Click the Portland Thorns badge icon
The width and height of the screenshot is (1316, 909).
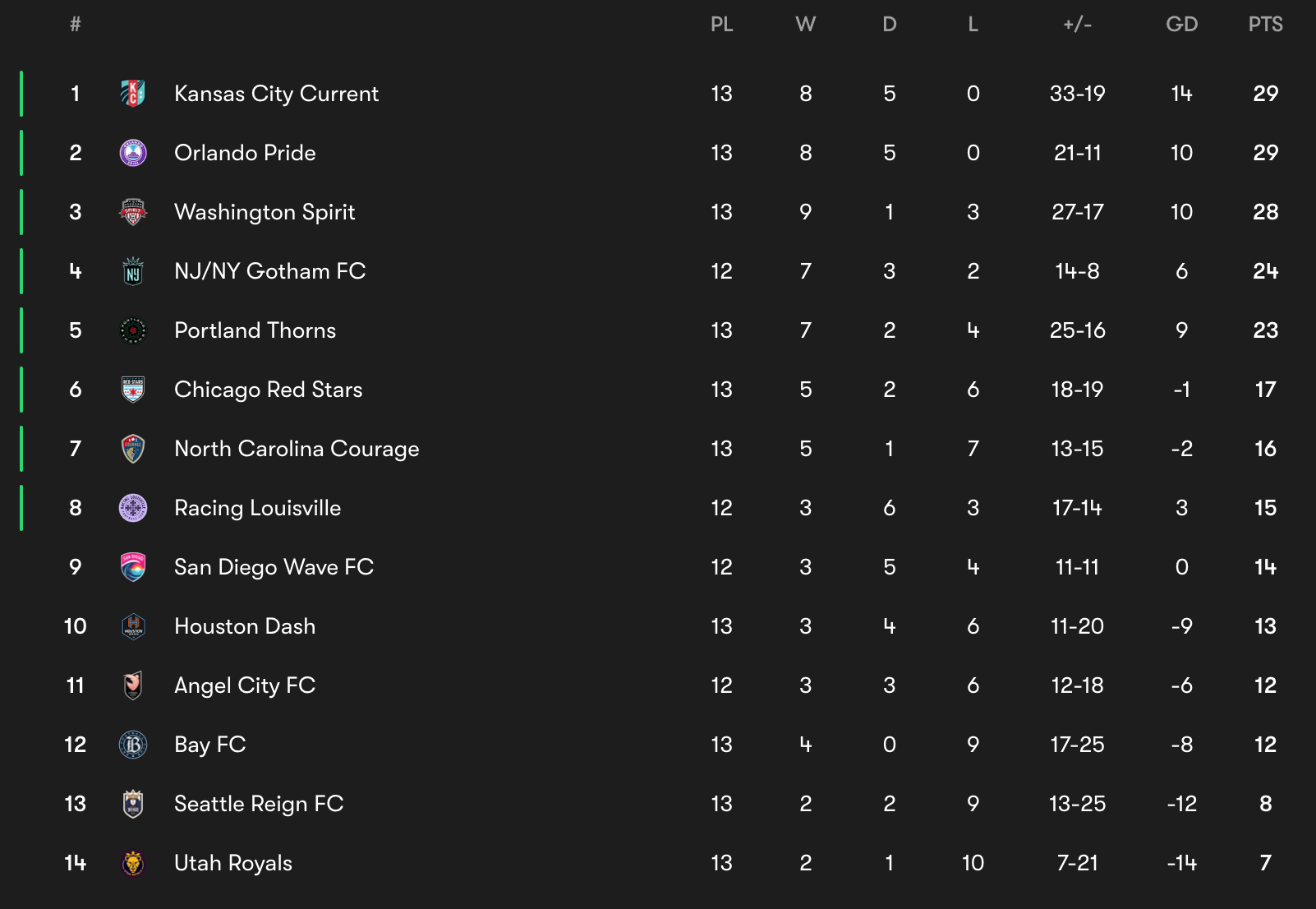coord(133,330)
